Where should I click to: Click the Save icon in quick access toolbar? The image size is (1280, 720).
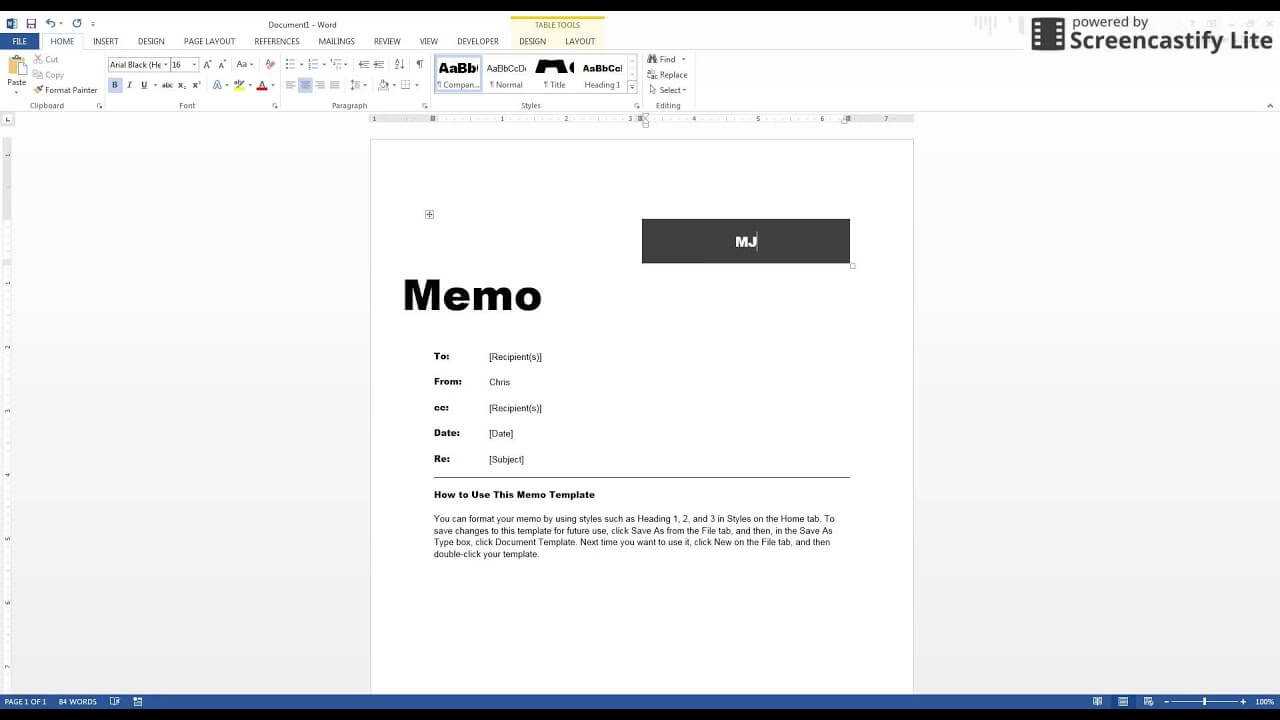click(31, 23)
